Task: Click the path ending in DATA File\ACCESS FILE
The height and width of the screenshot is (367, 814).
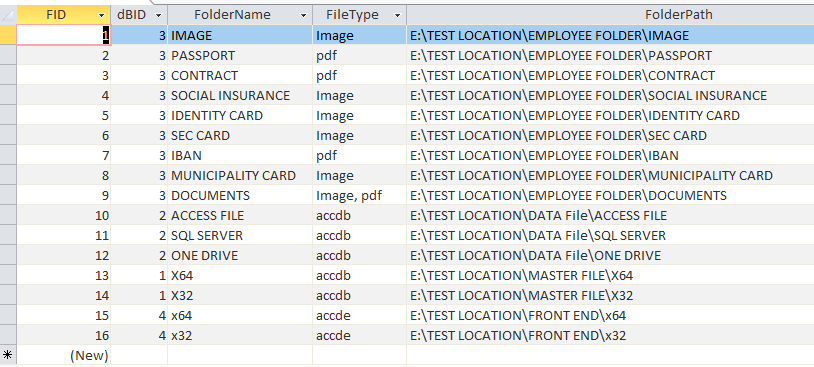Action: tap(610, 215)
